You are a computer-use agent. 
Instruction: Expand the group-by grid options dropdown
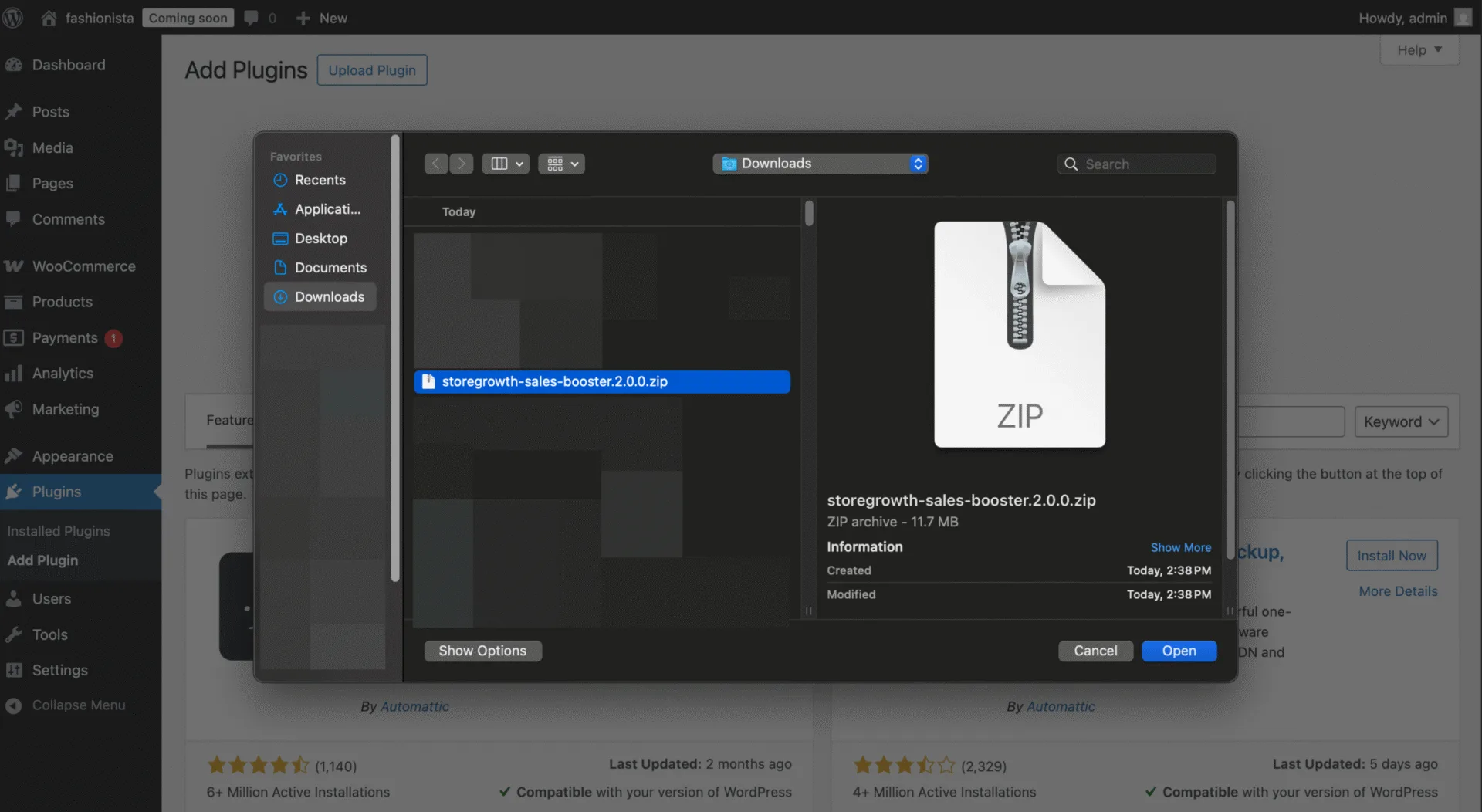(x=561, y=164)
